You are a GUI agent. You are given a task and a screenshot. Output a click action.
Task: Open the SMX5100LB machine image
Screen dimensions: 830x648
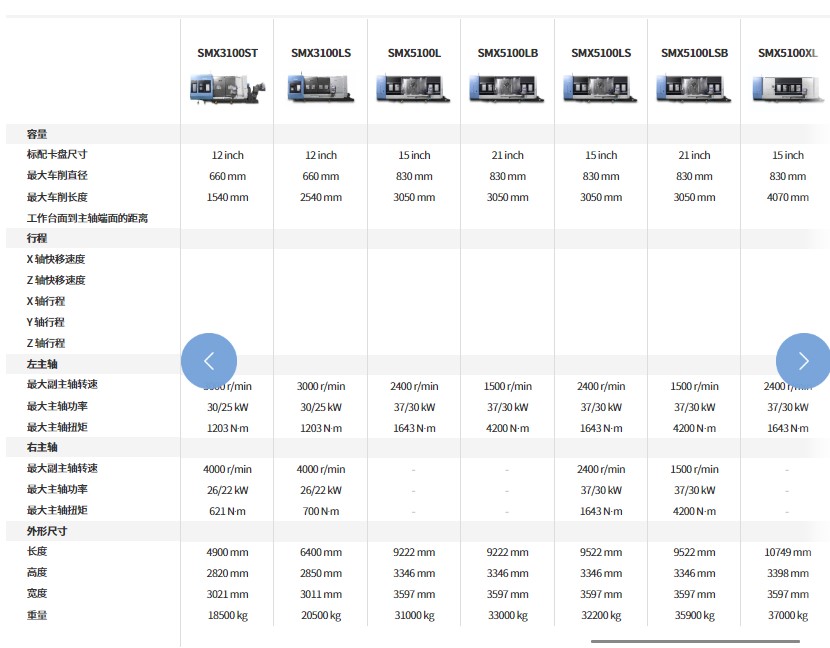pos(507,88)
